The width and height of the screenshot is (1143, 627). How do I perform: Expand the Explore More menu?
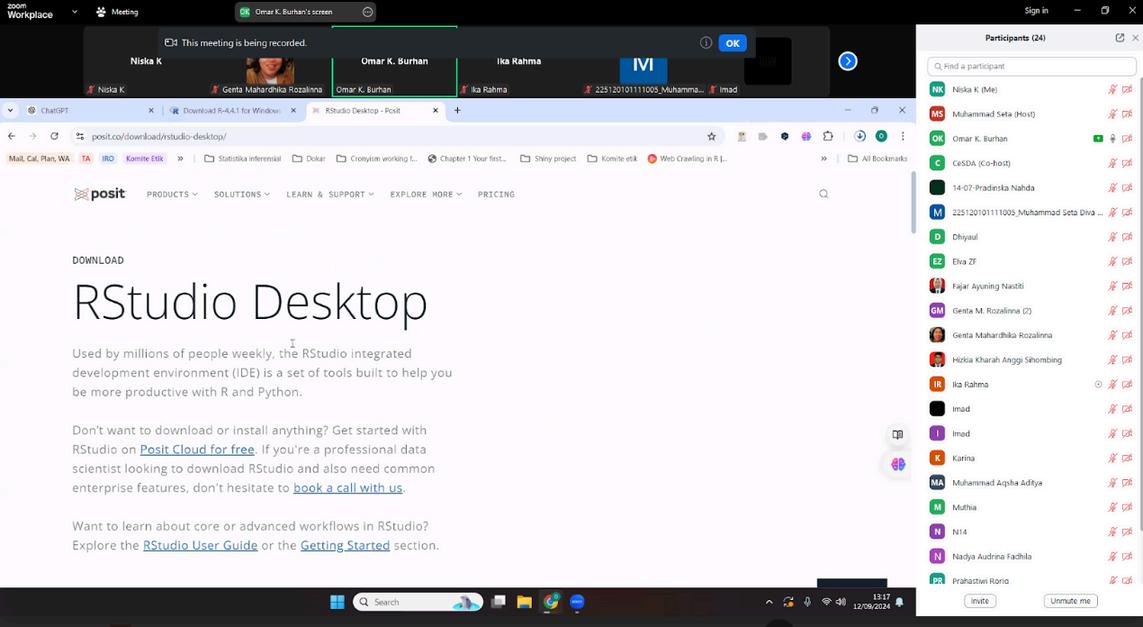(426, 195)
